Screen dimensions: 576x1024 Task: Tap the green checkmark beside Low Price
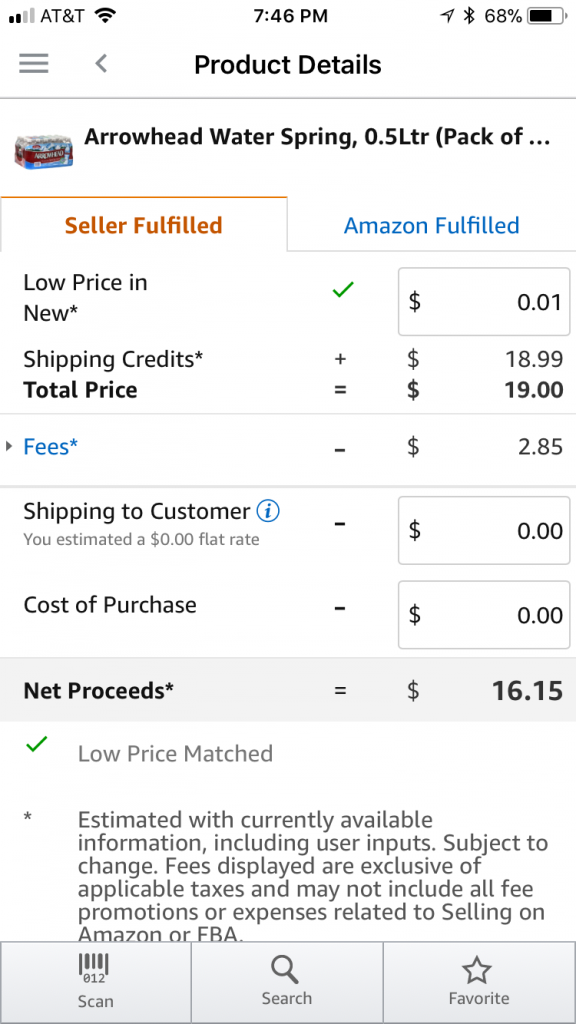343,289
